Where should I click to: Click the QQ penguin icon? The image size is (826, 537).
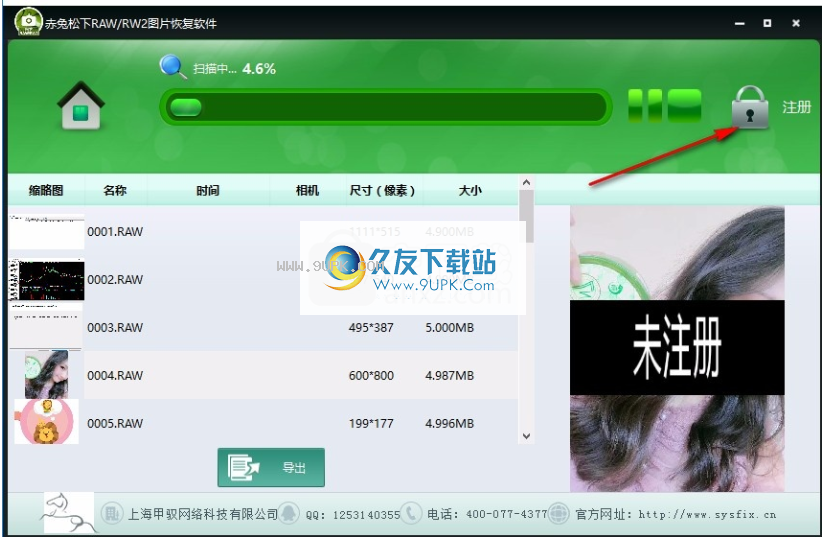(289, 513)
